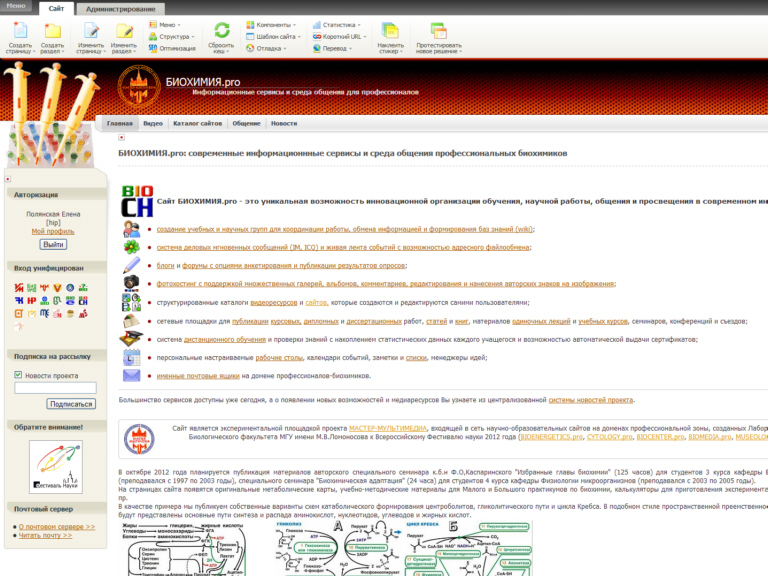Click the Подписаться button
Image resolution: width=768 pixels, height=576 pixels.
(71, 404)
